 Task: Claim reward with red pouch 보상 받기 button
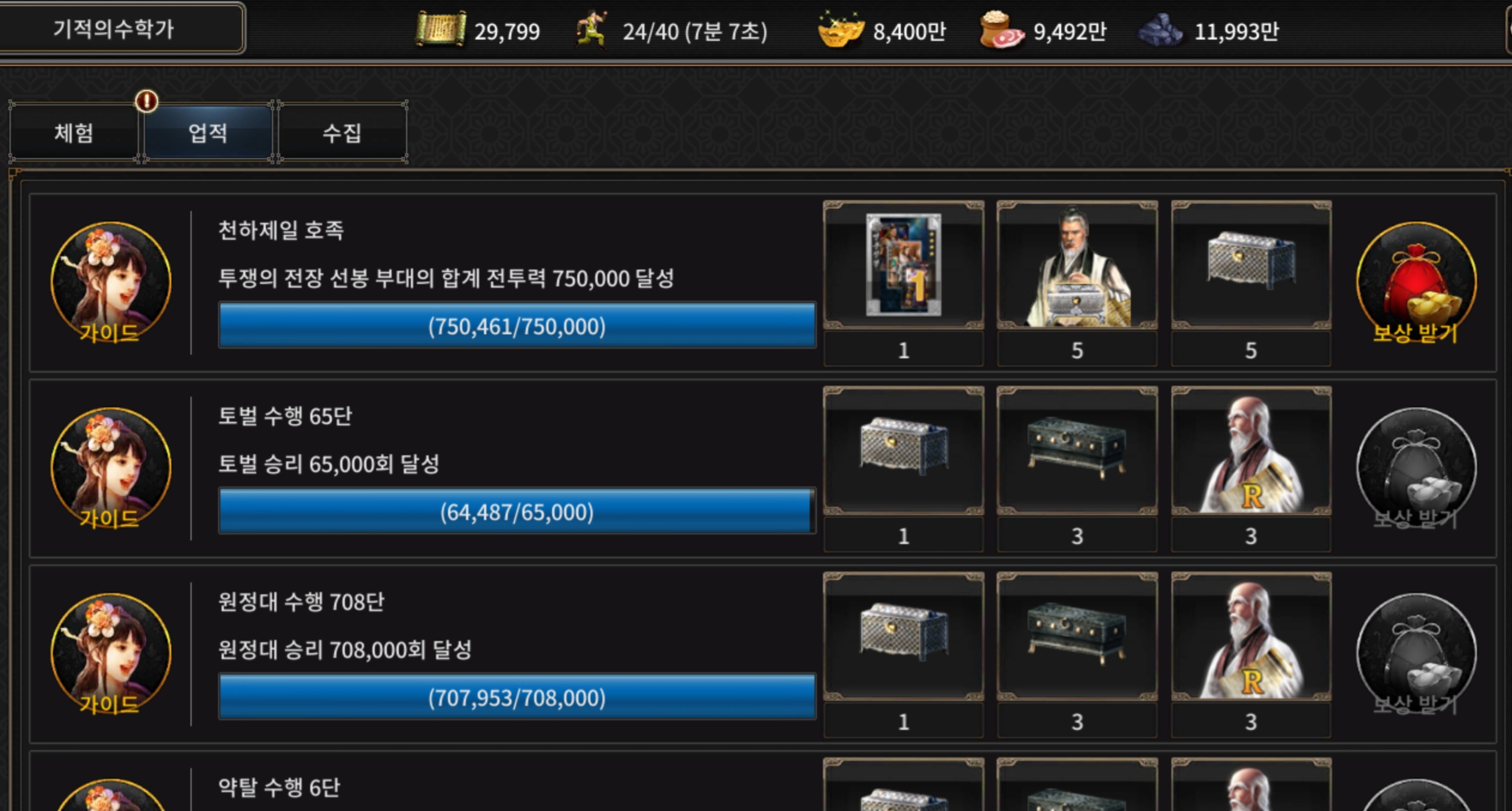pyautogui.click(x=1416, y=283)
